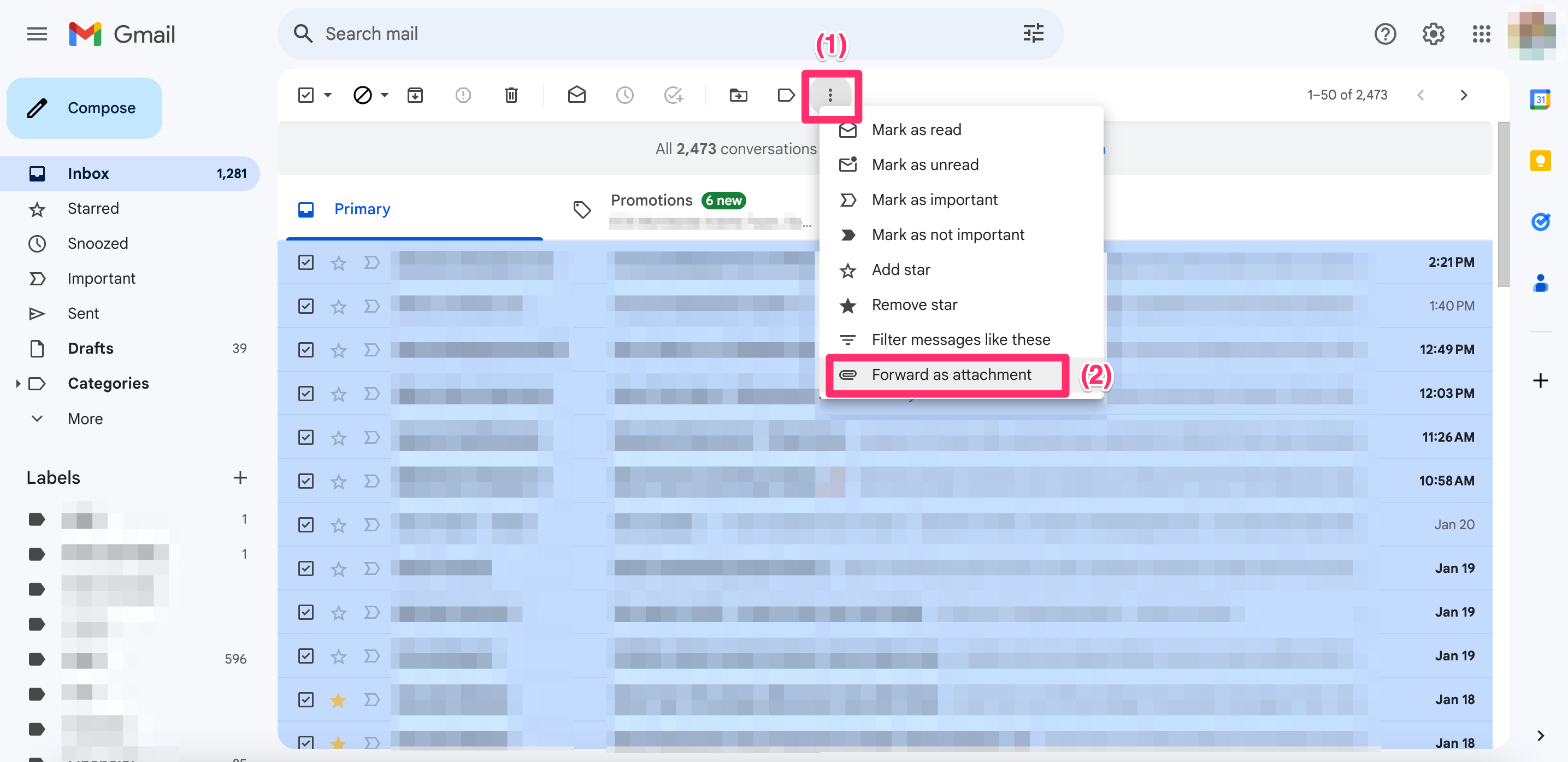Click the Compose button
Screen dimensions: 1568x762
[85, 108]
